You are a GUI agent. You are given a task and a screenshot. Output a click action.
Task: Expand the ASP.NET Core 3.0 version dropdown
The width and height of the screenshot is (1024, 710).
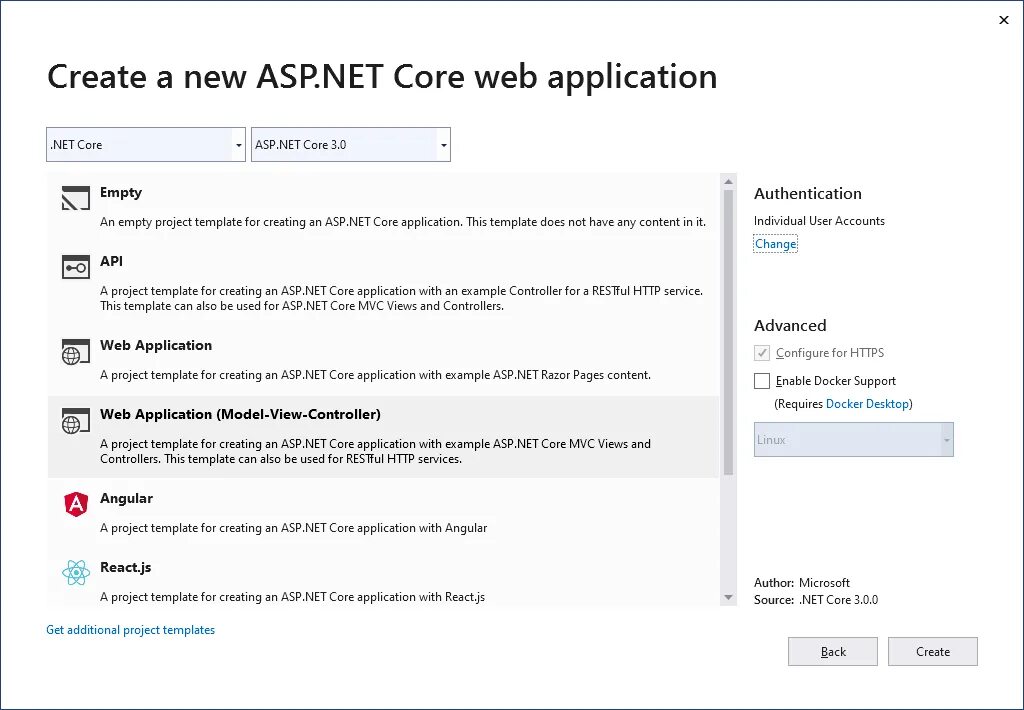click(350, 145)
